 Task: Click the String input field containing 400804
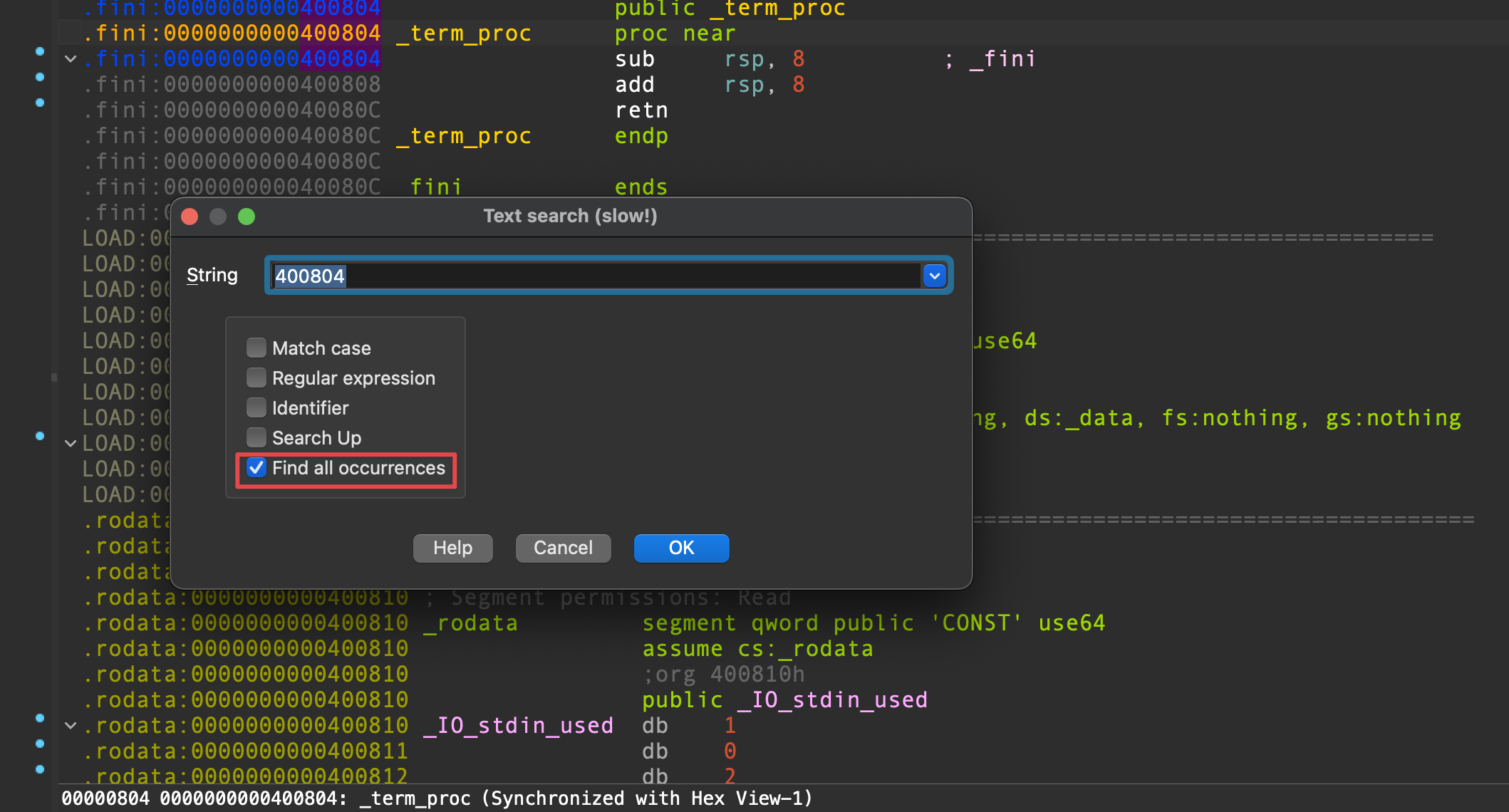click(x=596, y=276)
